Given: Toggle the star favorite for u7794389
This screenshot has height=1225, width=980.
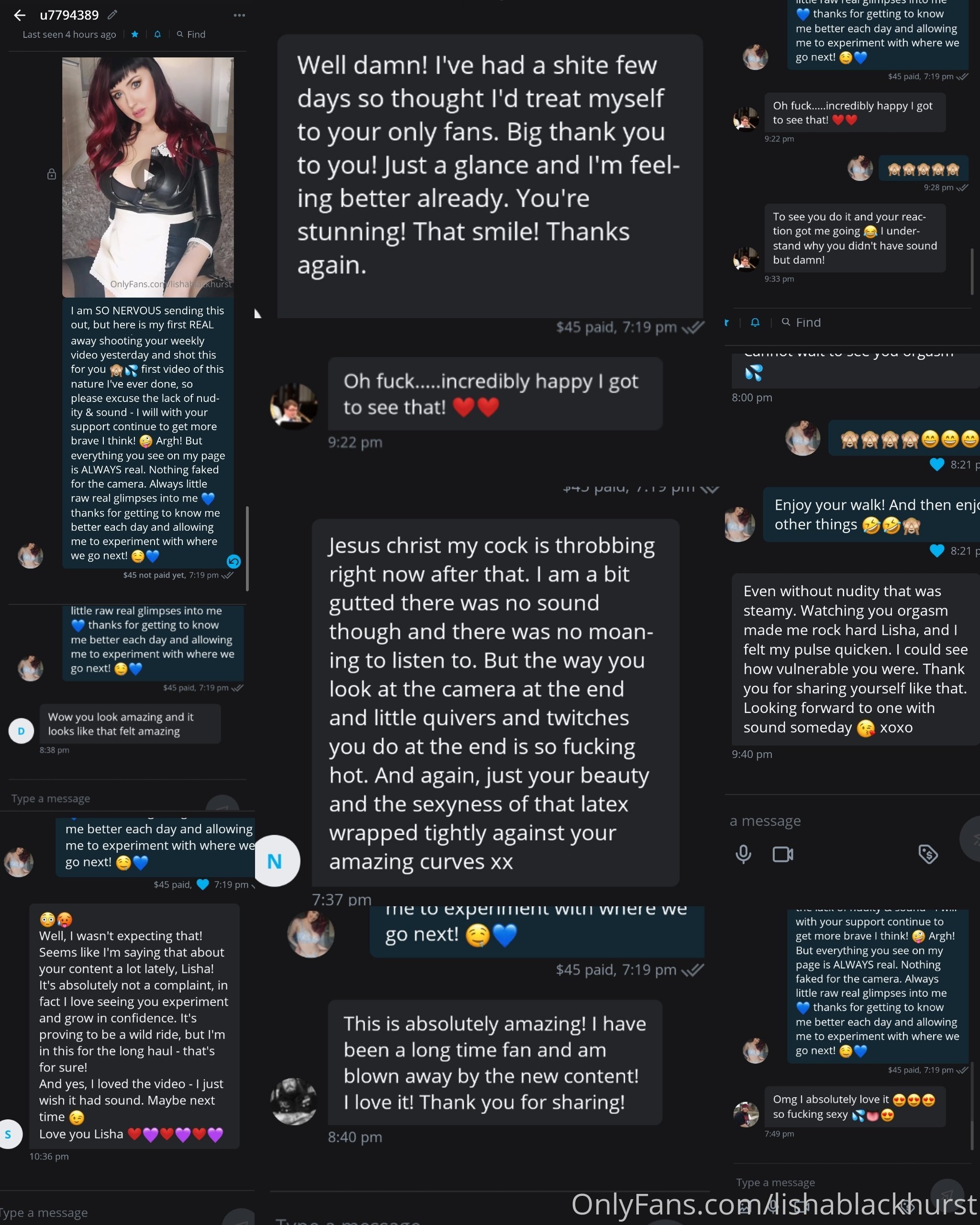Looking at the screenshot, I should (134, 34).
